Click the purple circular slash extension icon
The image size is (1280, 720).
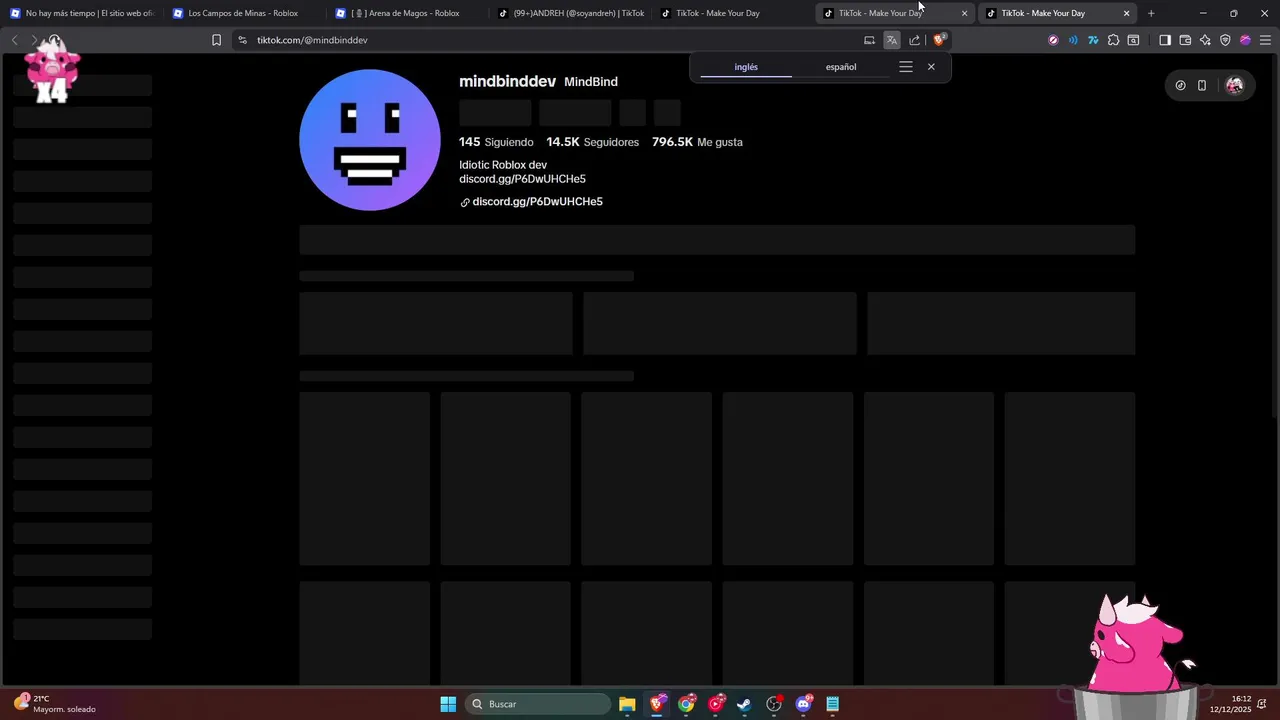tap(1053, 40)
